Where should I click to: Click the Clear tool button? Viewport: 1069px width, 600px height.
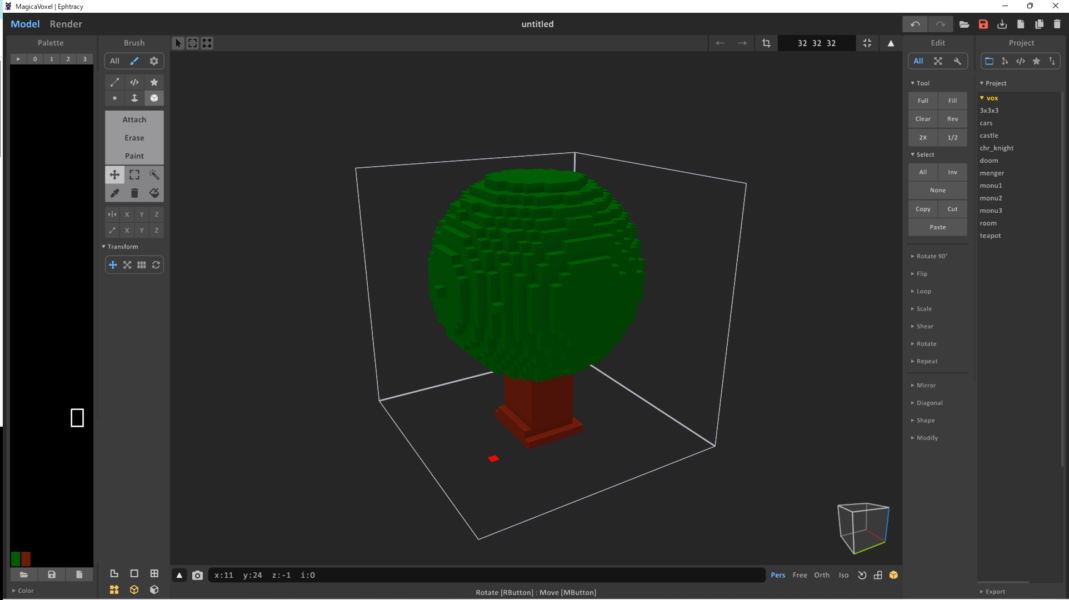pos(922,119)
